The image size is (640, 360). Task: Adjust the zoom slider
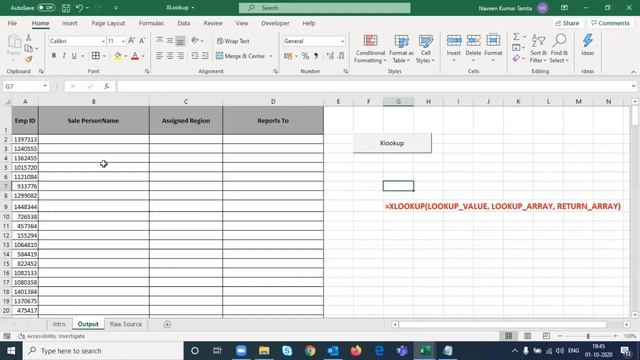point(588,336)
